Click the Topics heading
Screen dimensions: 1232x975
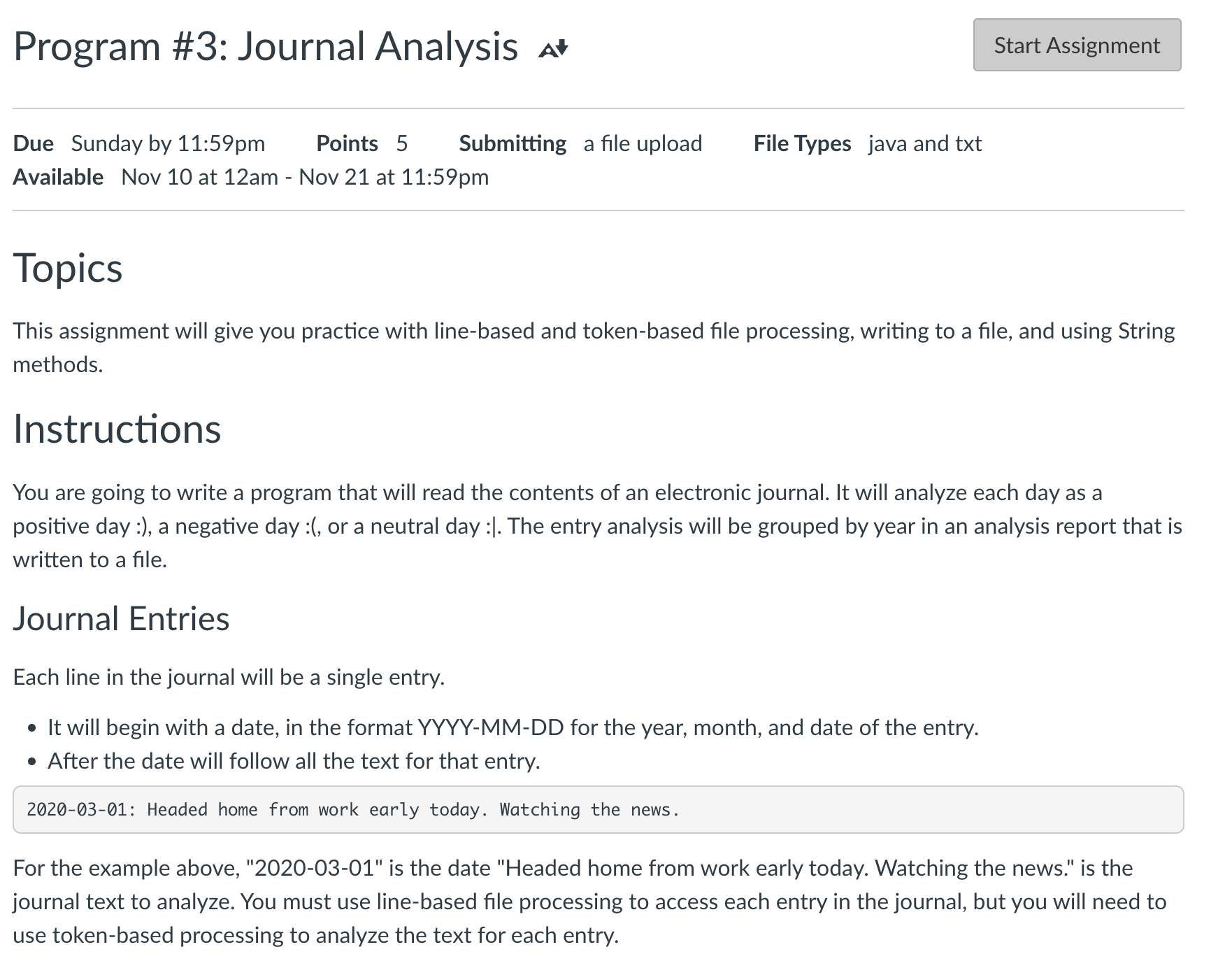tap(68, 267)
